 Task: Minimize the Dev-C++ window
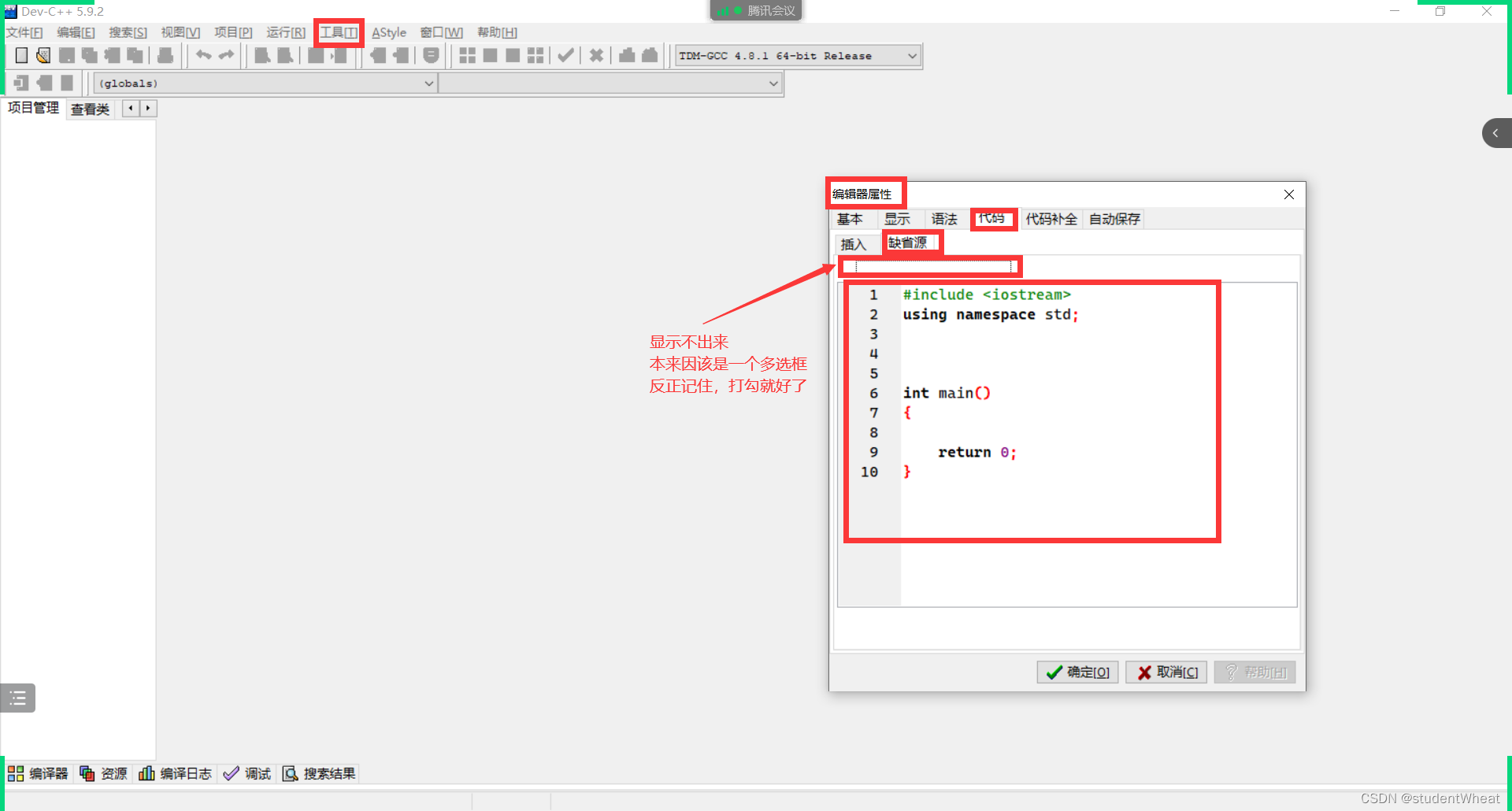click(1395, 11)
